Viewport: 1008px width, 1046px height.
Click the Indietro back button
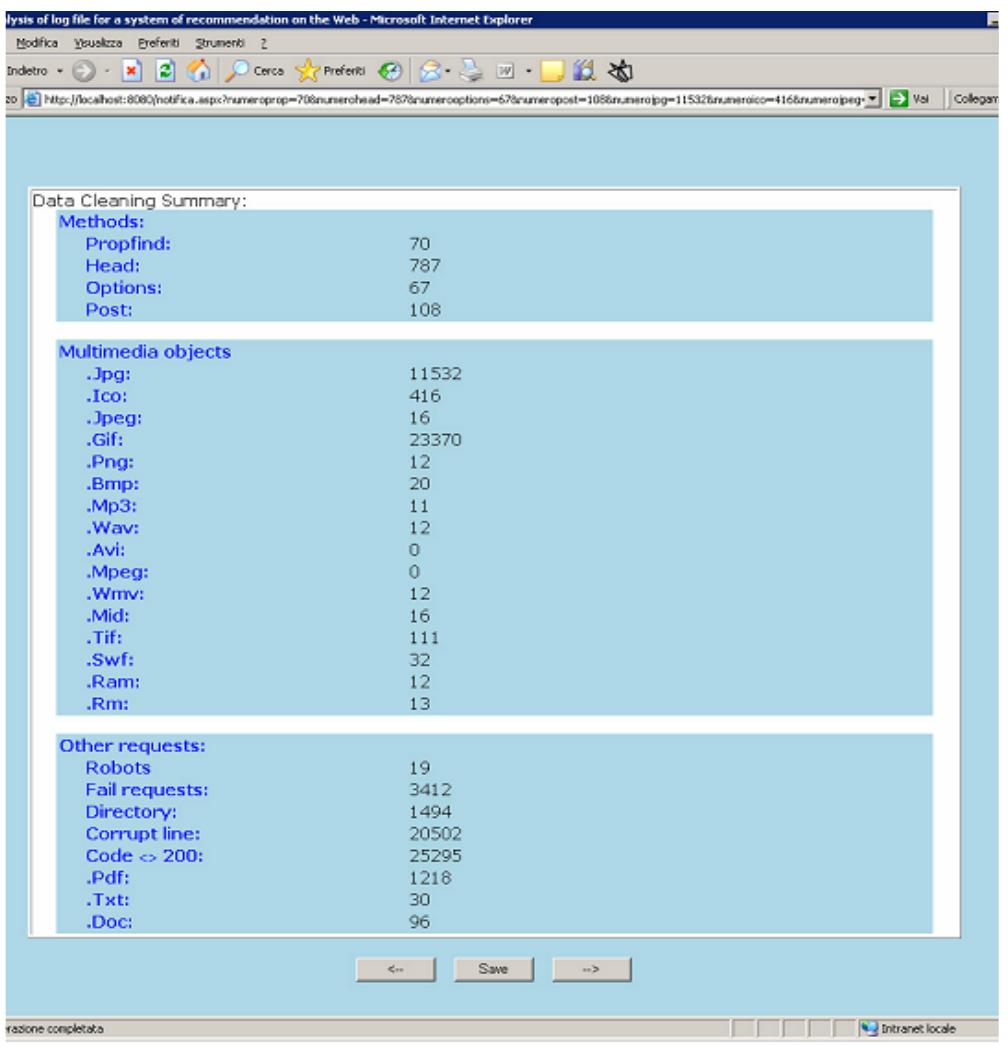click(27, 71)
